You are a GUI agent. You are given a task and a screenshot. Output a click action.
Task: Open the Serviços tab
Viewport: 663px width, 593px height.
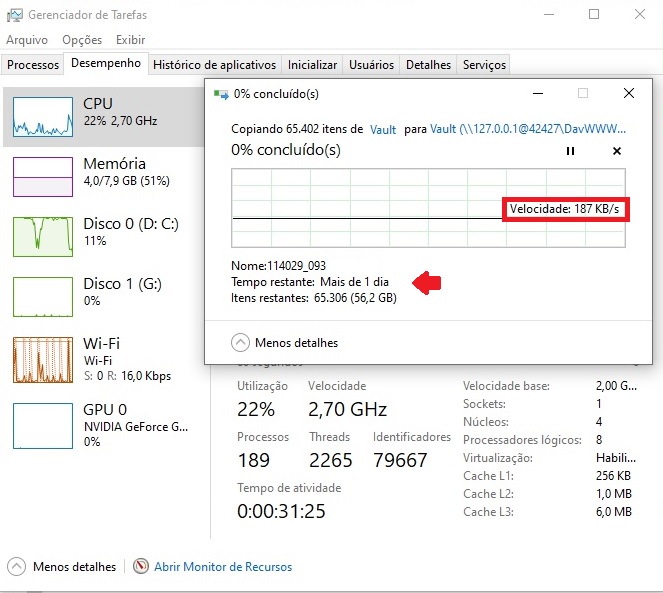[x=484, y=65]
